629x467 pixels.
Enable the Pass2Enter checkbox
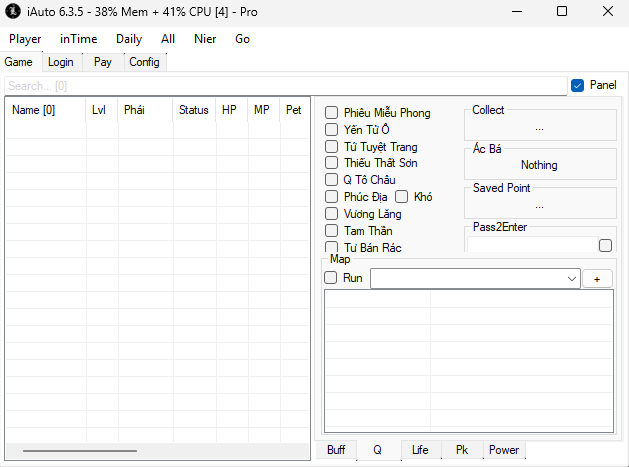tap(605, 245)
